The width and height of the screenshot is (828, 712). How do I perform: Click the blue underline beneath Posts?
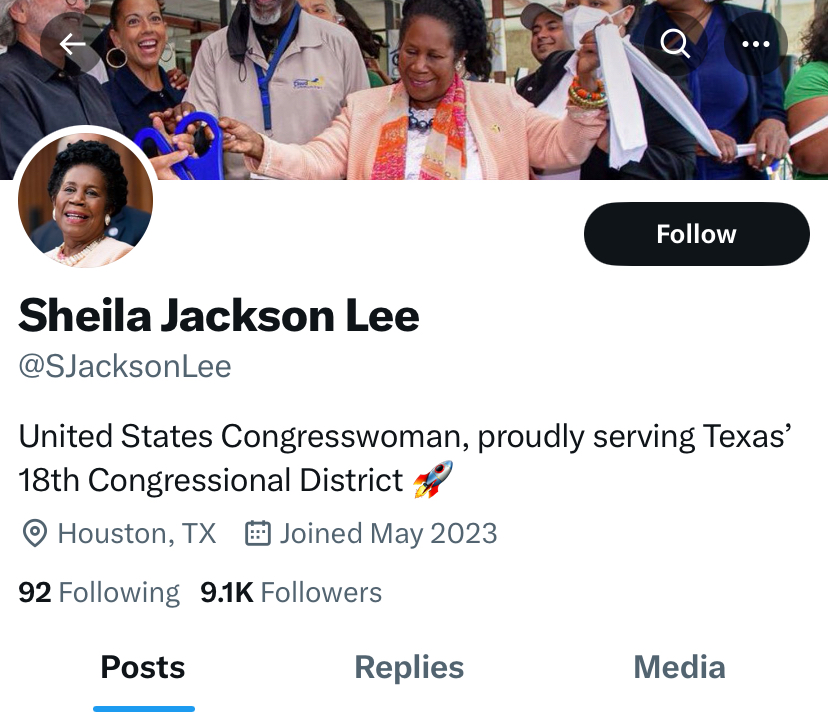point(144,709)
